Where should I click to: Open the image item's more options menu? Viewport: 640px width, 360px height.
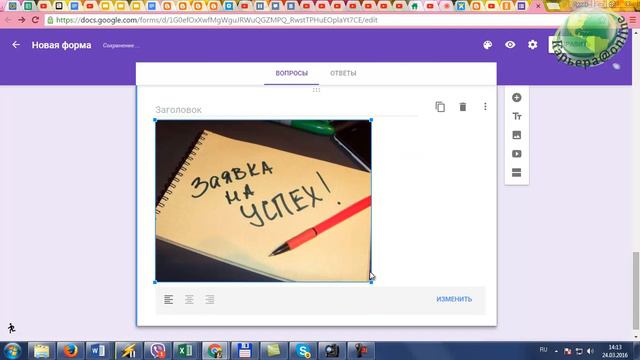tap(485, 107)
